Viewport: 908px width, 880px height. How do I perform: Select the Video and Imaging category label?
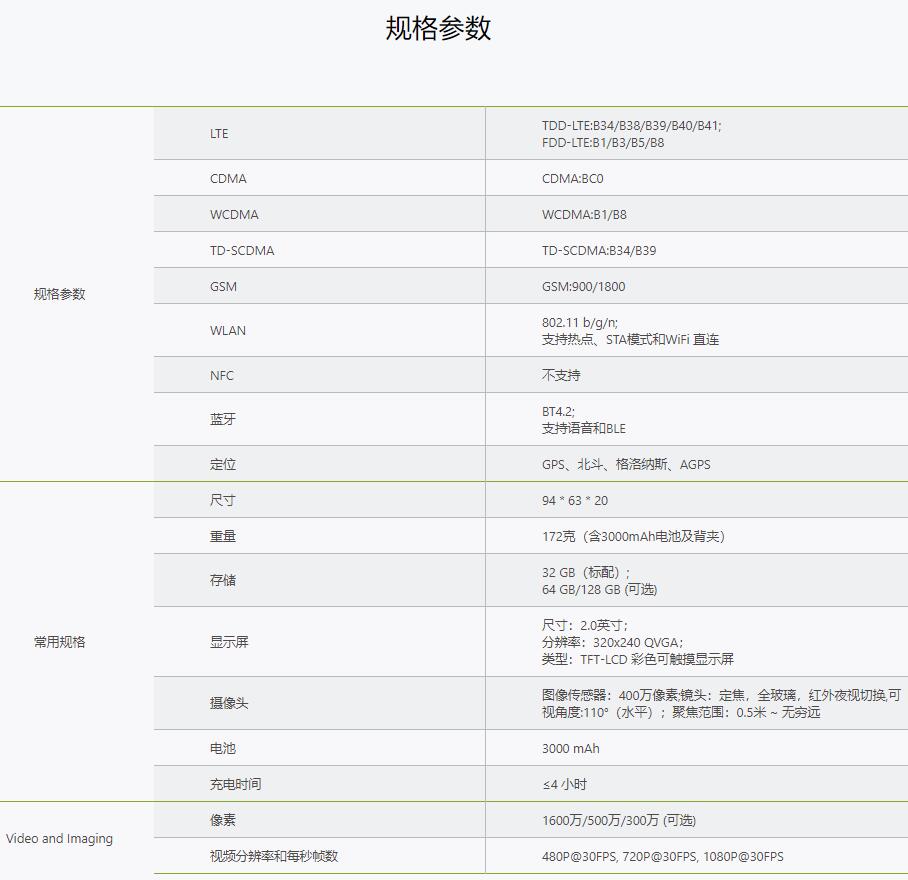pos(59,839)
